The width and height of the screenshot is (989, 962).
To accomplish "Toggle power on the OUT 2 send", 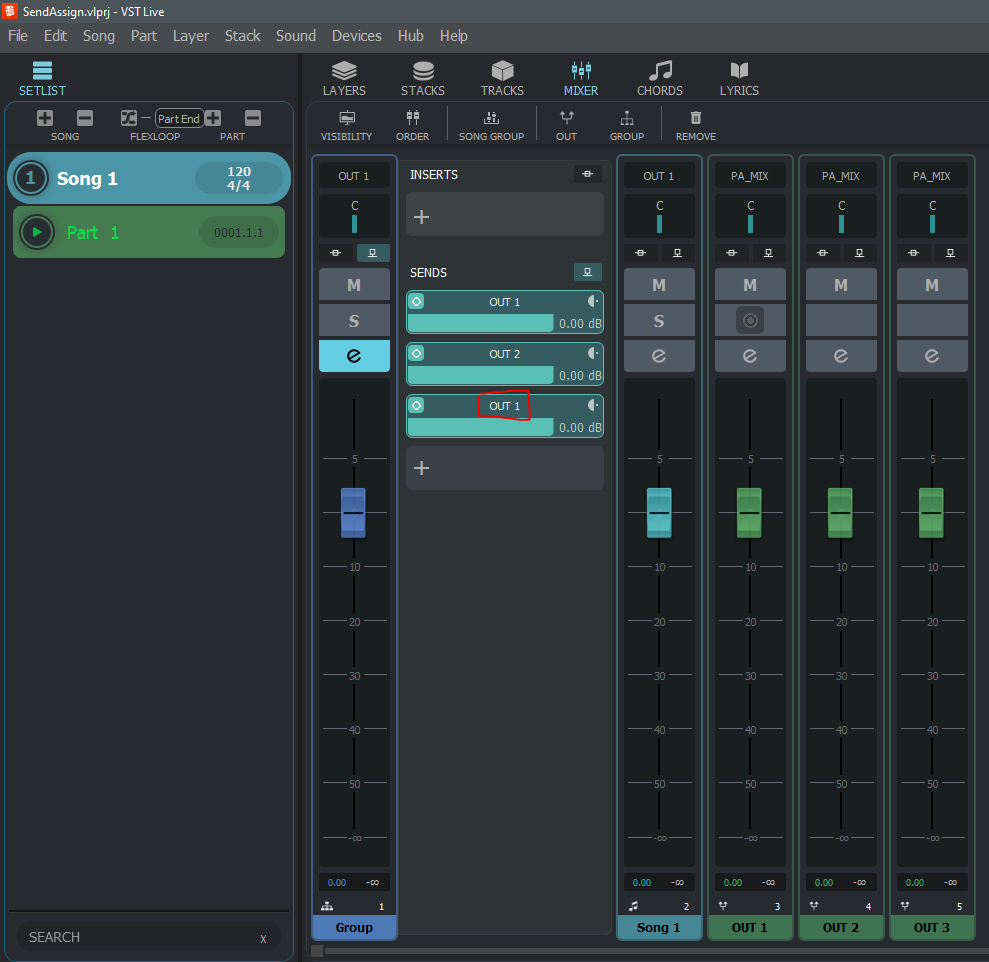I will click(417, 353).
